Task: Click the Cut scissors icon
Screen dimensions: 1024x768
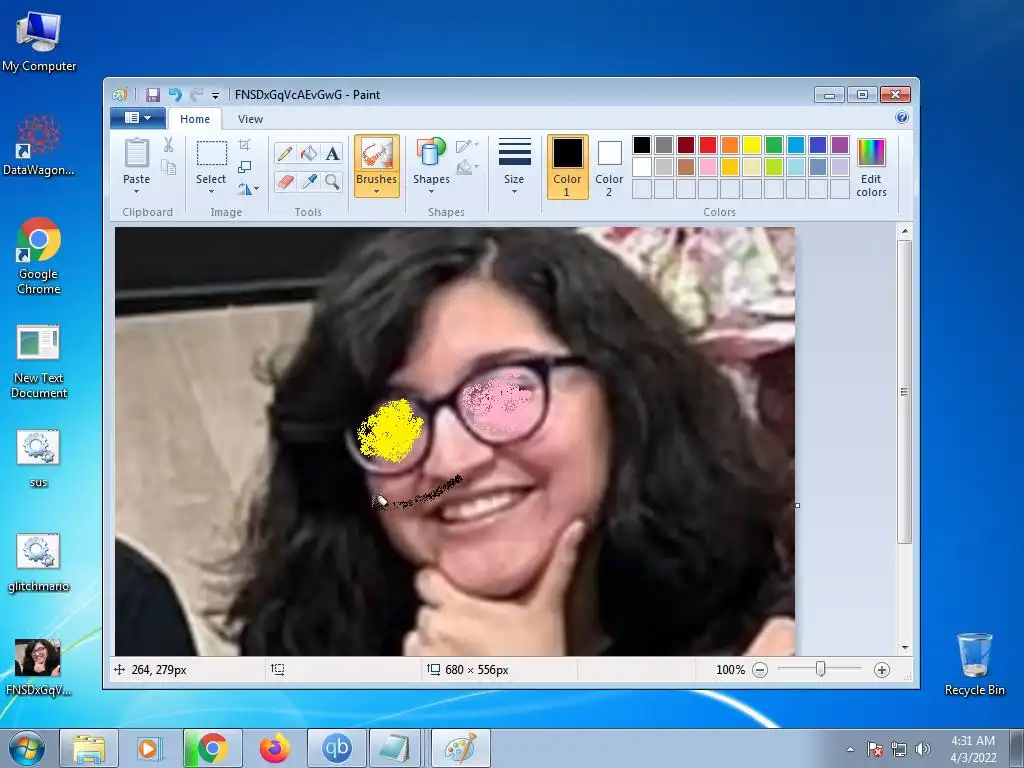Action: pyautogui.click(x=168, y=145)
